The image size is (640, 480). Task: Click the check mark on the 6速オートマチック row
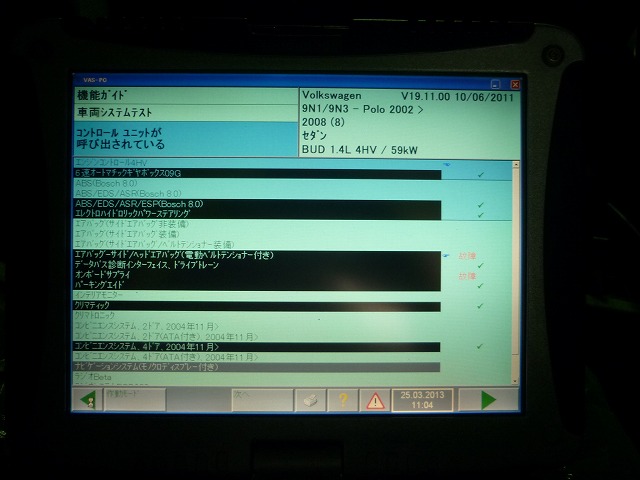point(481,174)
